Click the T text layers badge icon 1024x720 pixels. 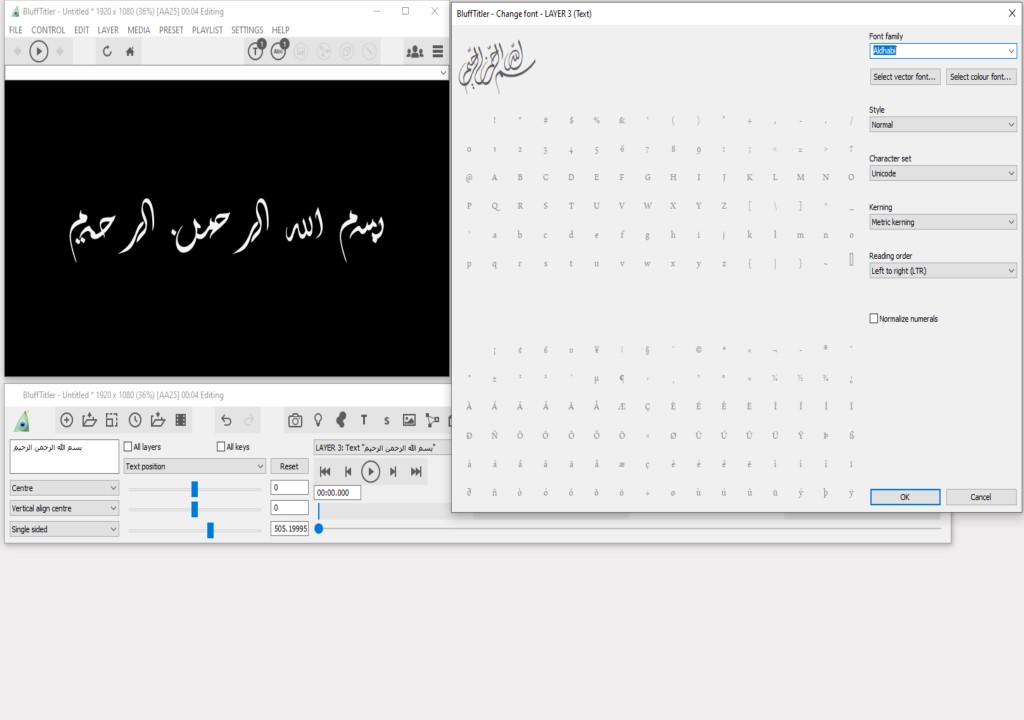click(255, 50)
